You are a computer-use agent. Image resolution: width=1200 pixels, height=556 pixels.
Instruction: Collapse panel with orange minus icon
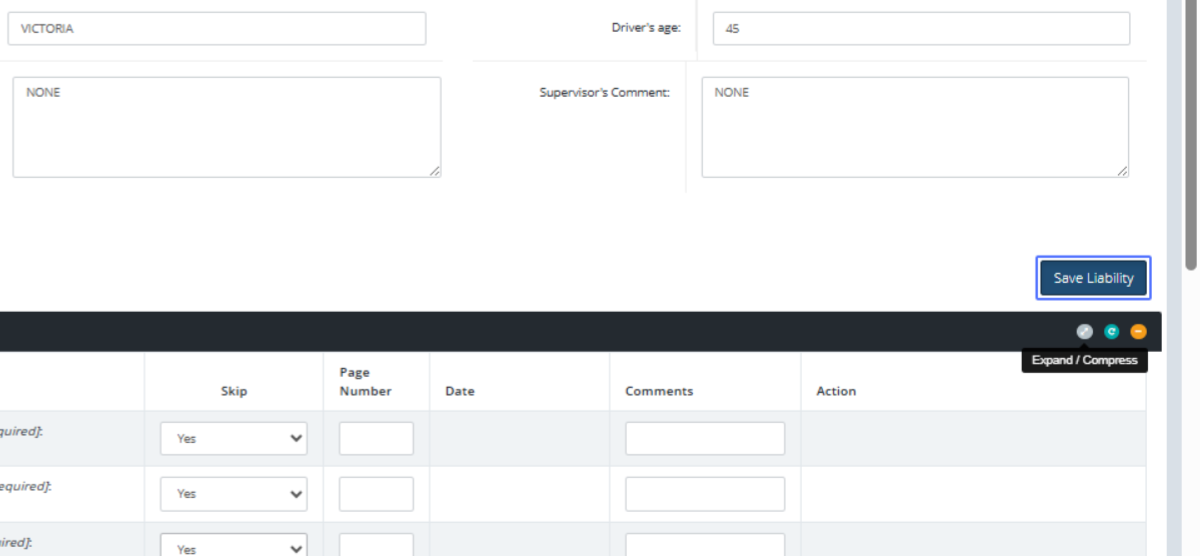point(1138,332)
